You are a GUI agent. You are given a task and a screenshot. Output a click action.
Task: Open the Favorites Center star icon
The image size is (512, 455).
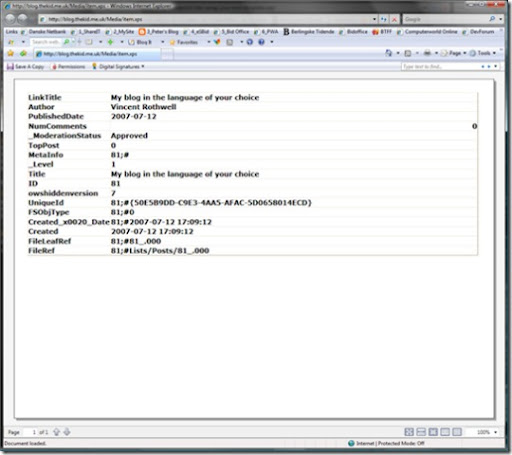11,53
